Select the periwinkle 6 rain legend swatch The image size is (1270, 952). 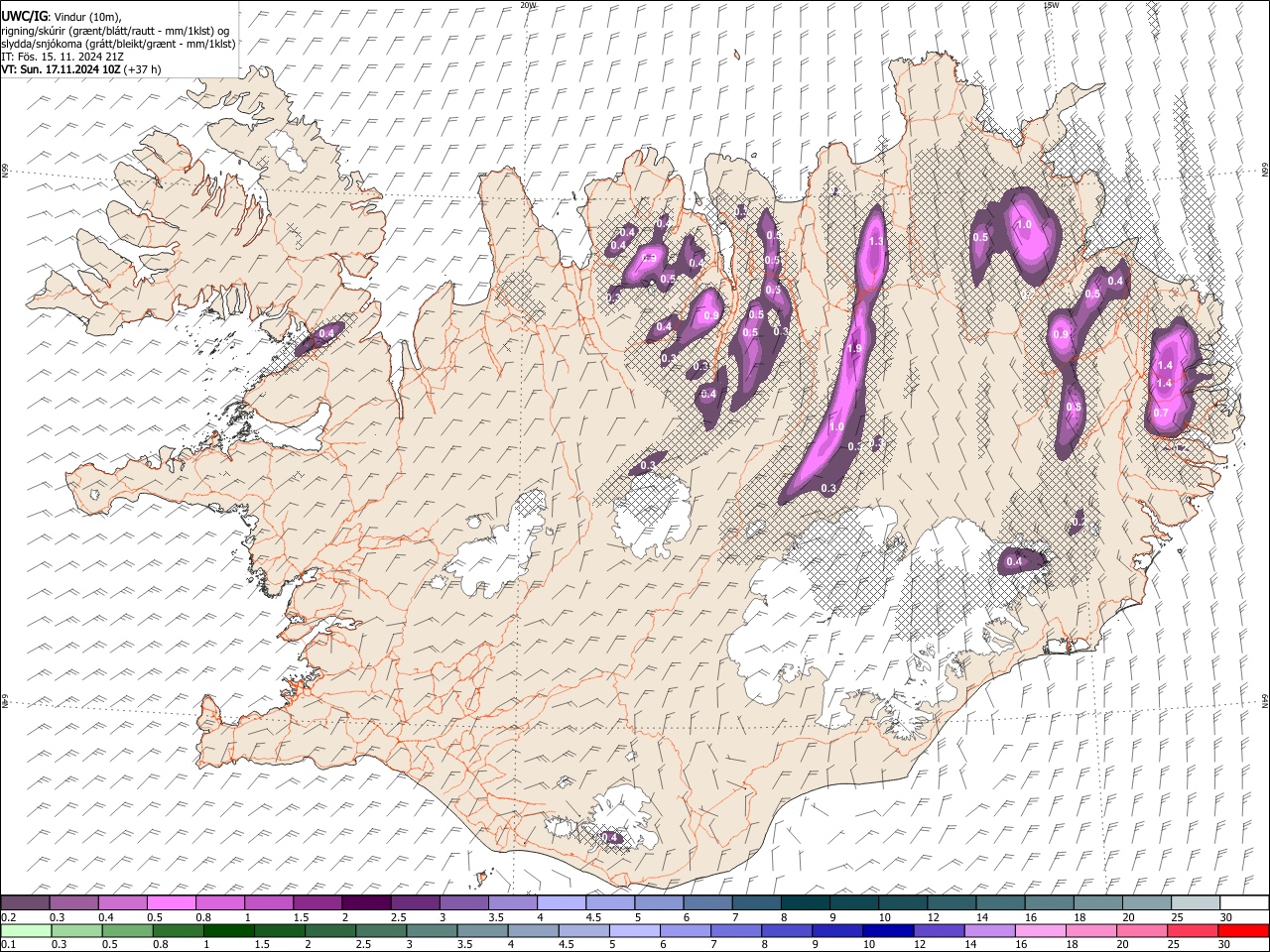click(685, 930)
